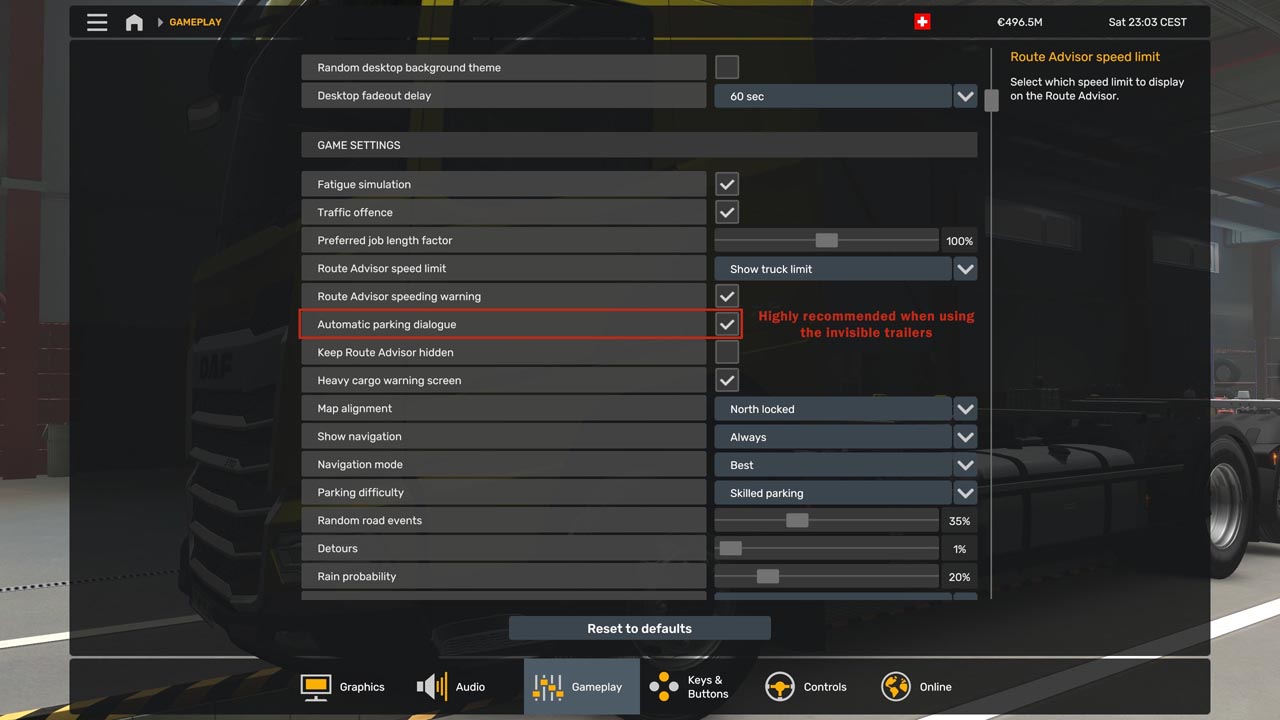Disable the Fatigue simulation checkbox

pos(727,184)
